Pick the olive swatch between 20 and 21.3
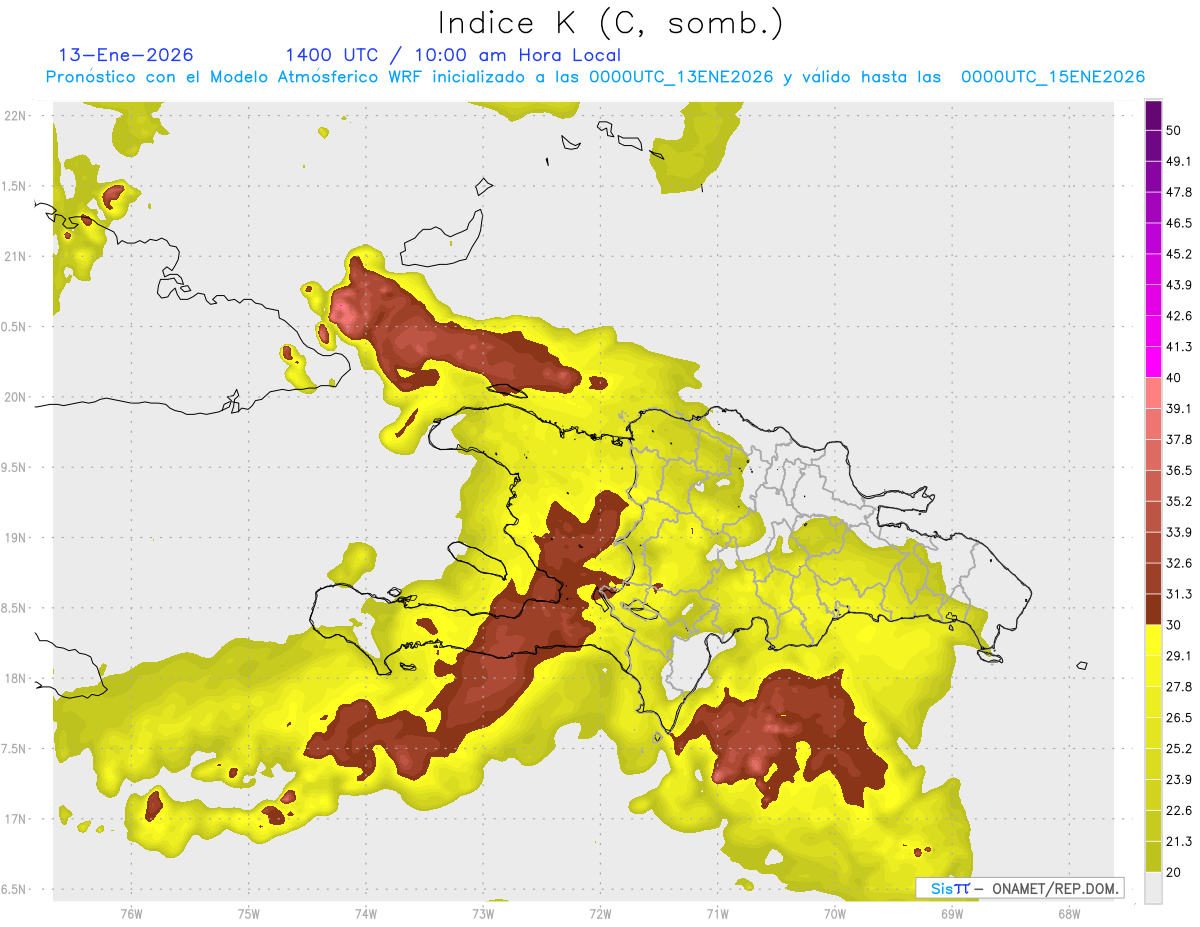The width and height of the screenshot is (1200, 927). (1153, 857)
